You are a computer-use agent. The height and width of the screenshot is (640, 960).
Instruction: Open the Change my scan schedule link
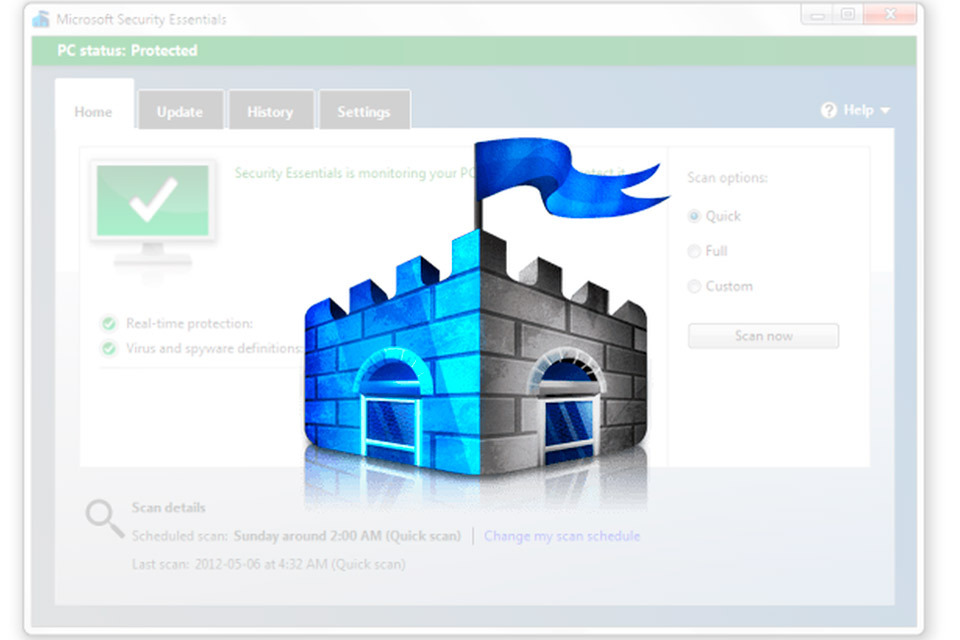click(562, 536)
